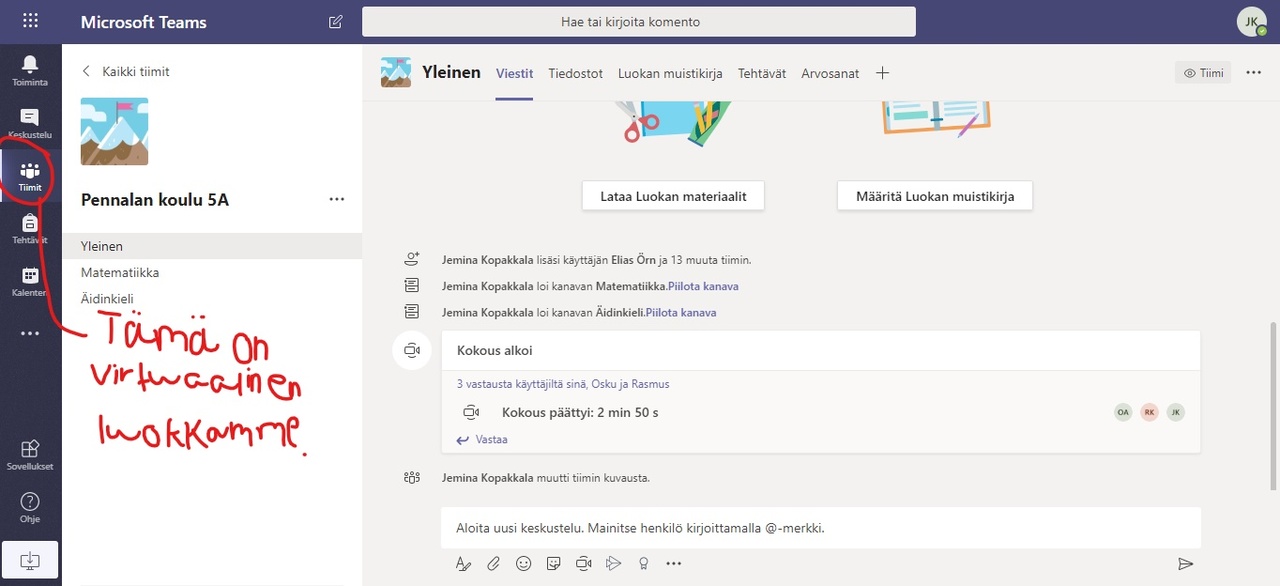Screen dimensions: 1280x586
Task: Expand the 3 vastausta replies
Action: 563,384
